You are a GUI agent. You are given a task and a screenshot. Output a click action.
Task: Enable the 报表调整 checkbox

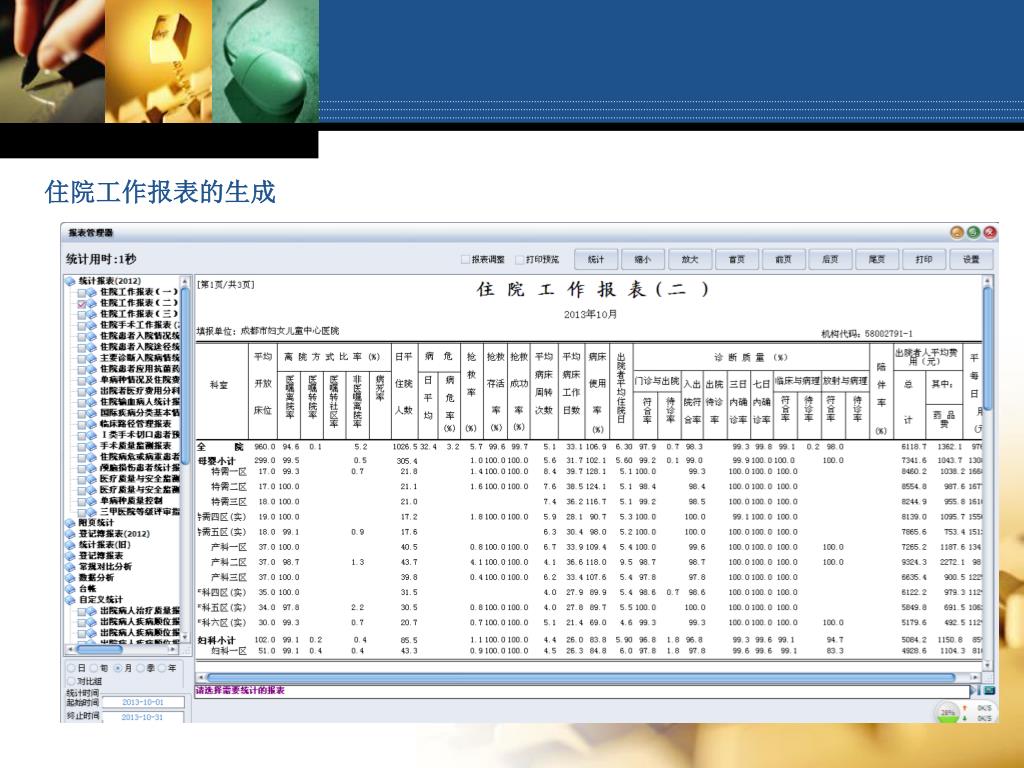coord(465,260)
